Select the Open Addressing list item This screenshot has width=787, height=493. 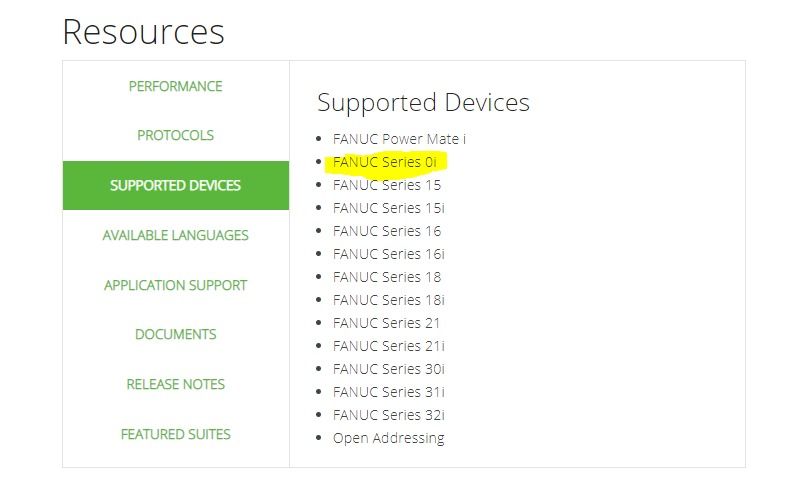388,438
